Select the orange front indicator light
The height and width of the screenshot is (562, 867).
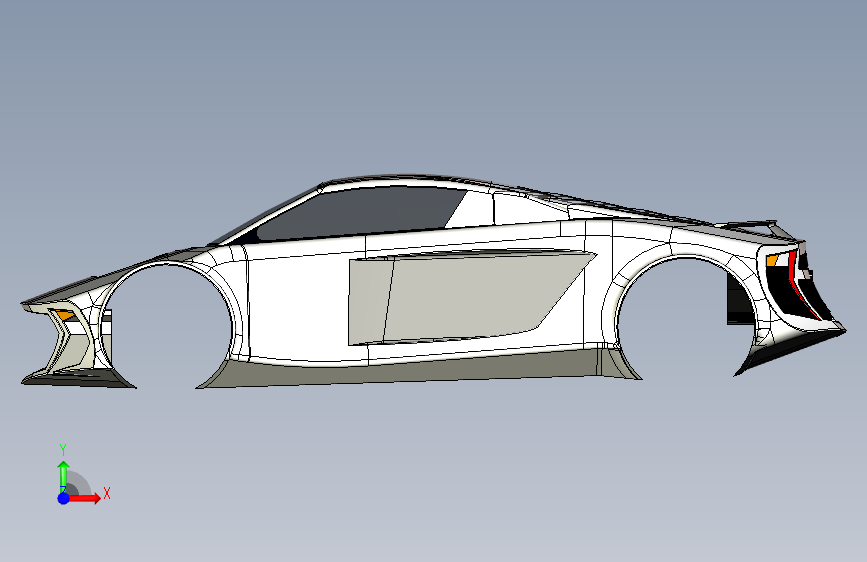(x=65, y=315)
